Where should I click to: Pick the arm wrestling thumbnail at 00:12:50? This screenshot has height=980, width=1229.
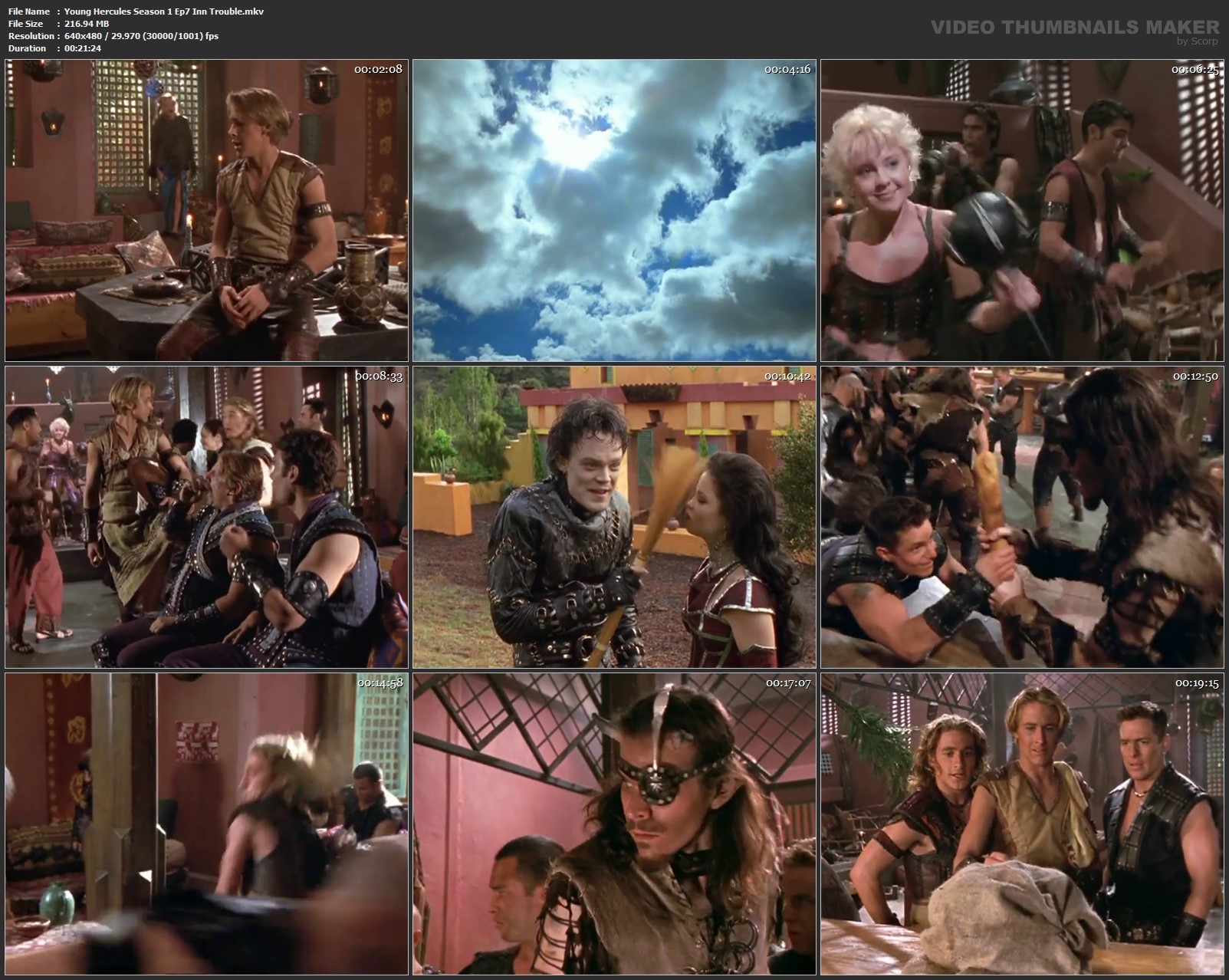point(1023,517)
